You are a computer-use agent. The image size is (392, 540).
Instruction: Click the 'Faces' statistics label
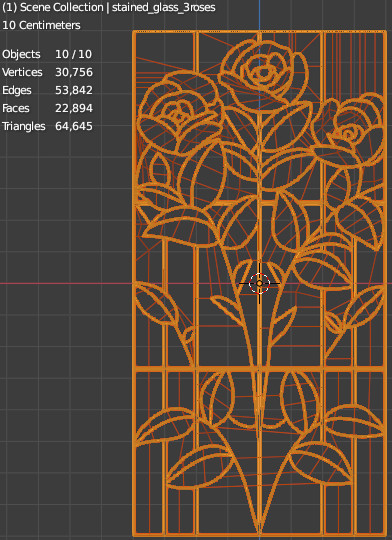tap(16, 108)
